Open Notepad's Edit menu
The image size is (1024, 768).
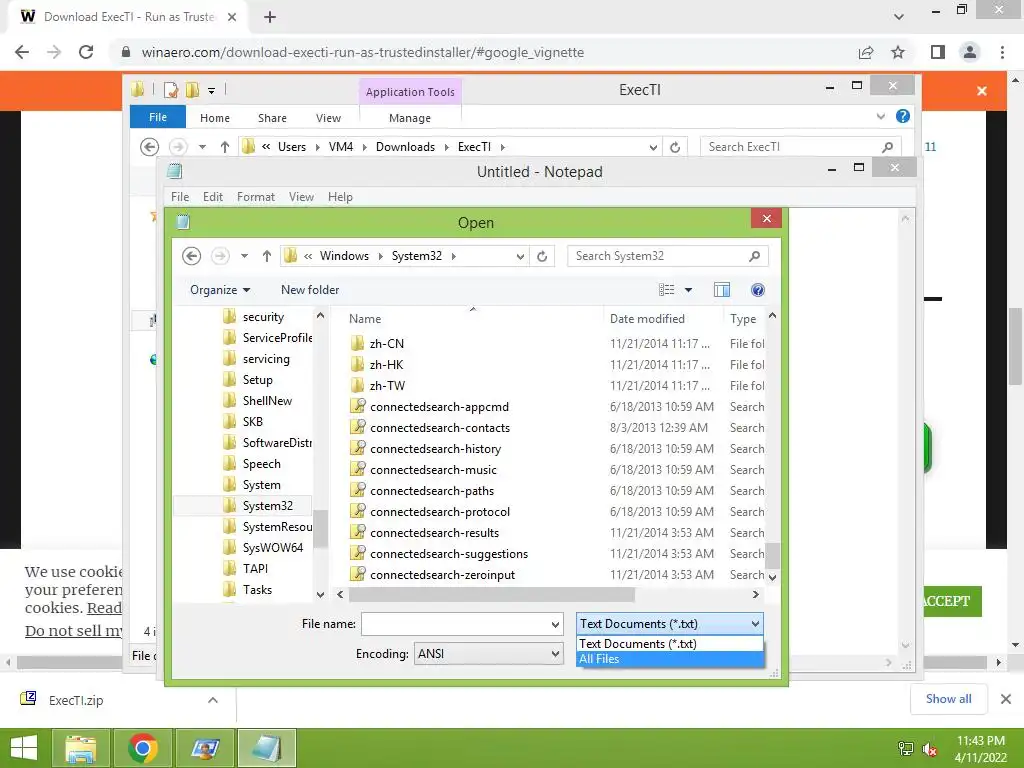click(x=213, y=197)
